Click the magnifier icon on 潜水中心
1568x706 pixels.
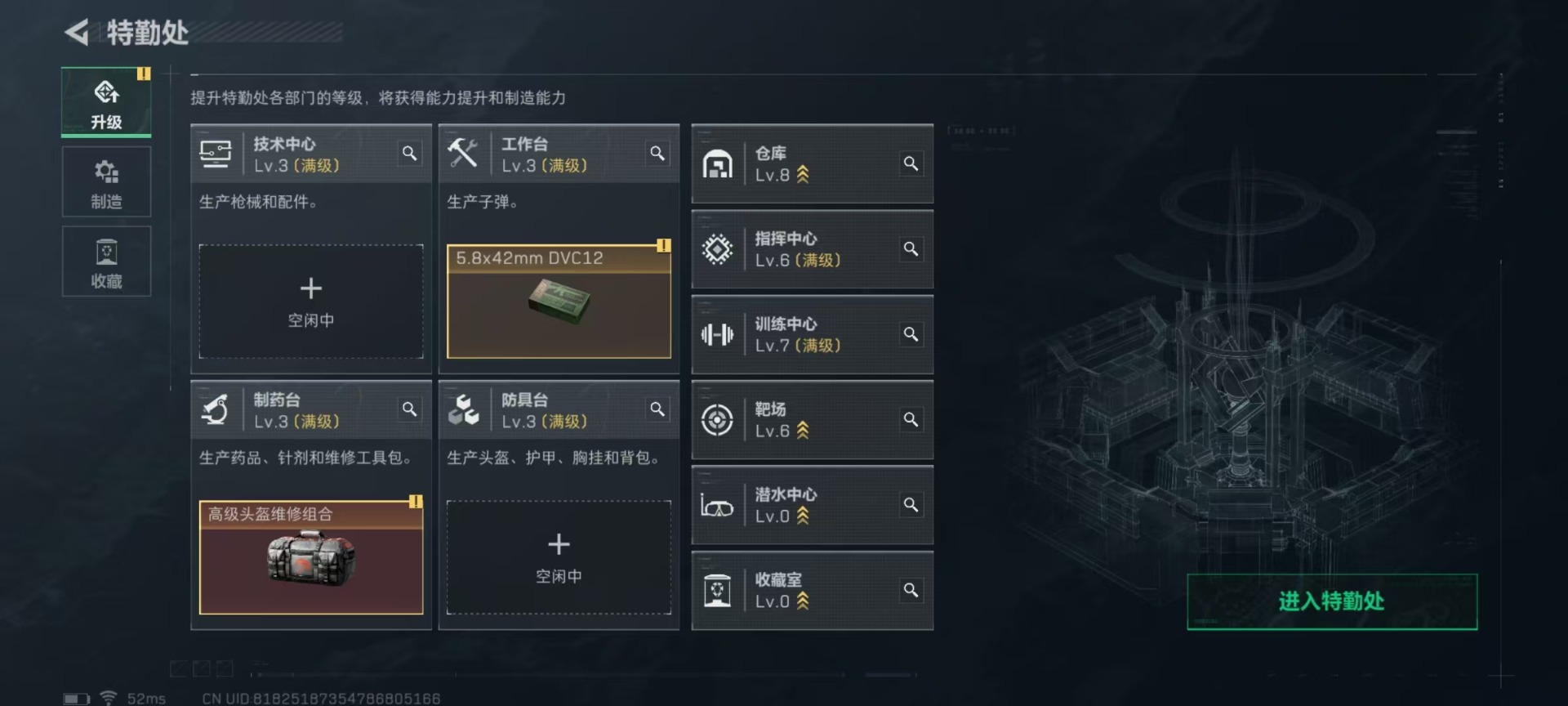pyautogui.click(x=911, y=504)
